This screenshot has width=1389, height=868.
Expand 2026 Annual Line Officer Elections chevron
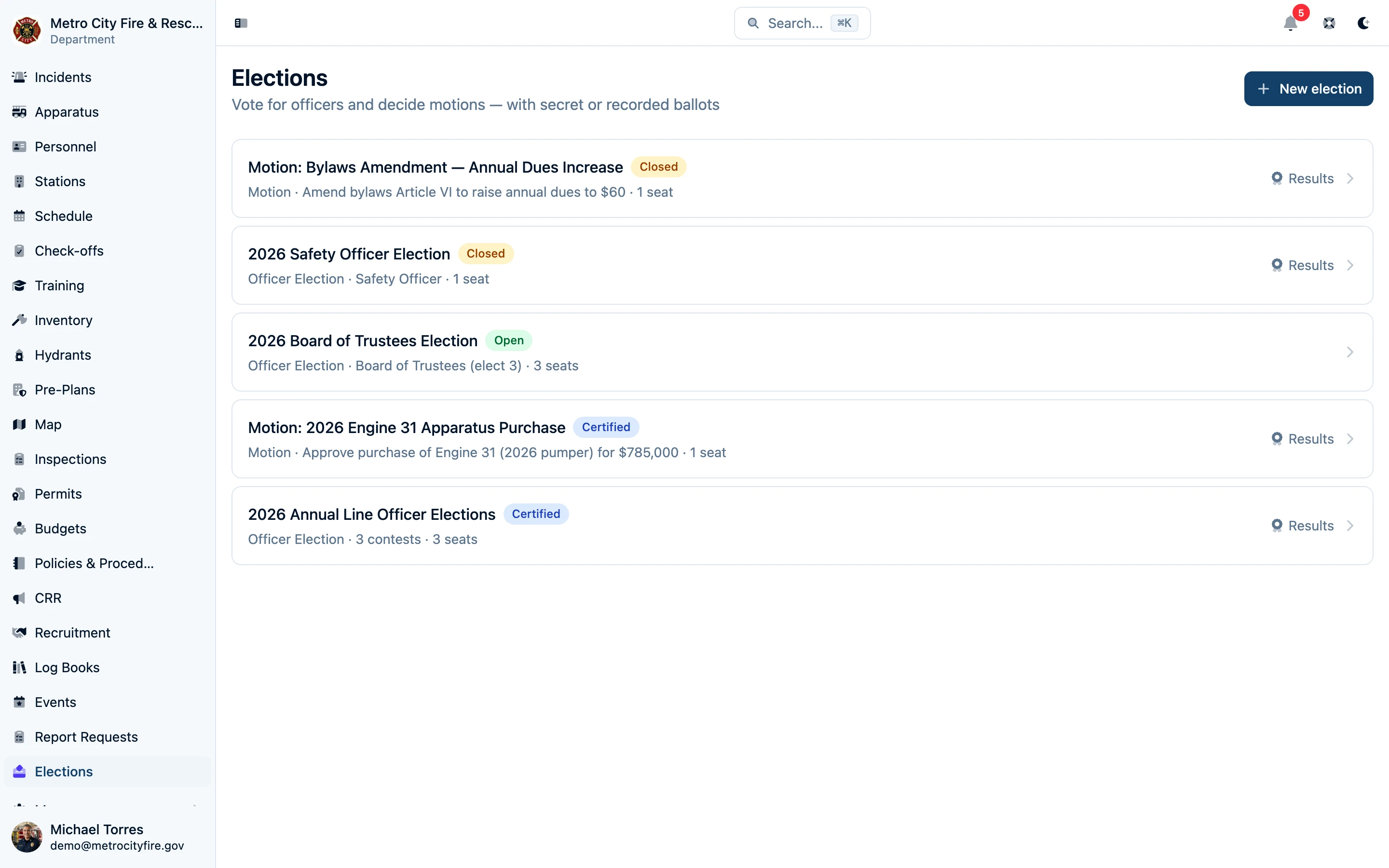pos(1350,525)
